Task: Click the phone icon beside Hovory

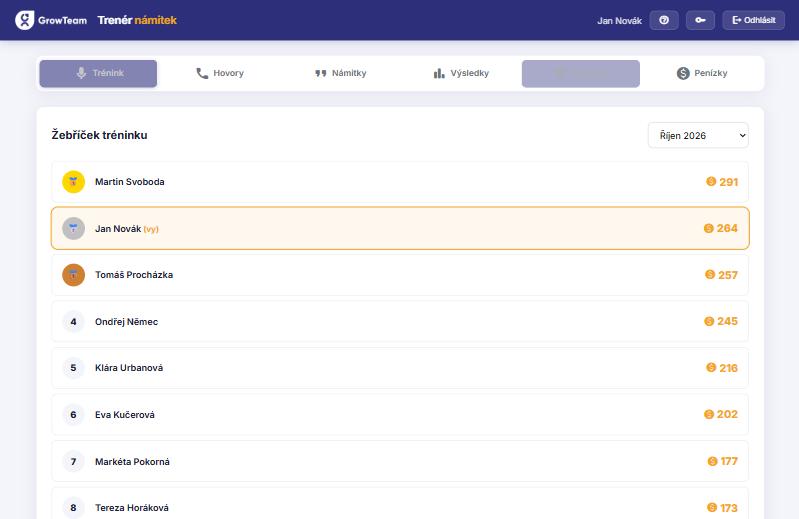Action: click(202, 73)
